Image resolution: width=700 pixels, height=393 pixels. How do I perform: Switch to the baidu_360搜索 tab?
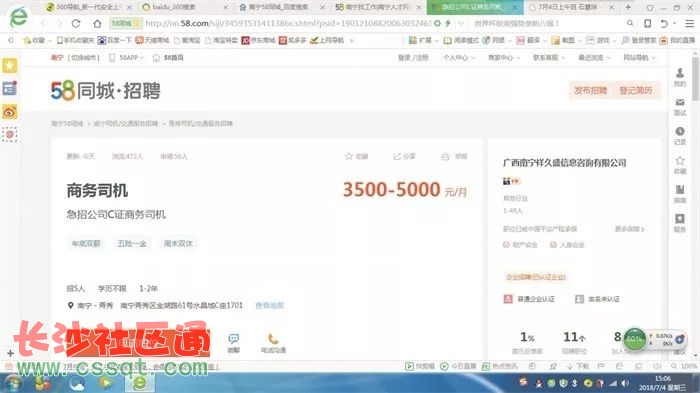point(184,7)
